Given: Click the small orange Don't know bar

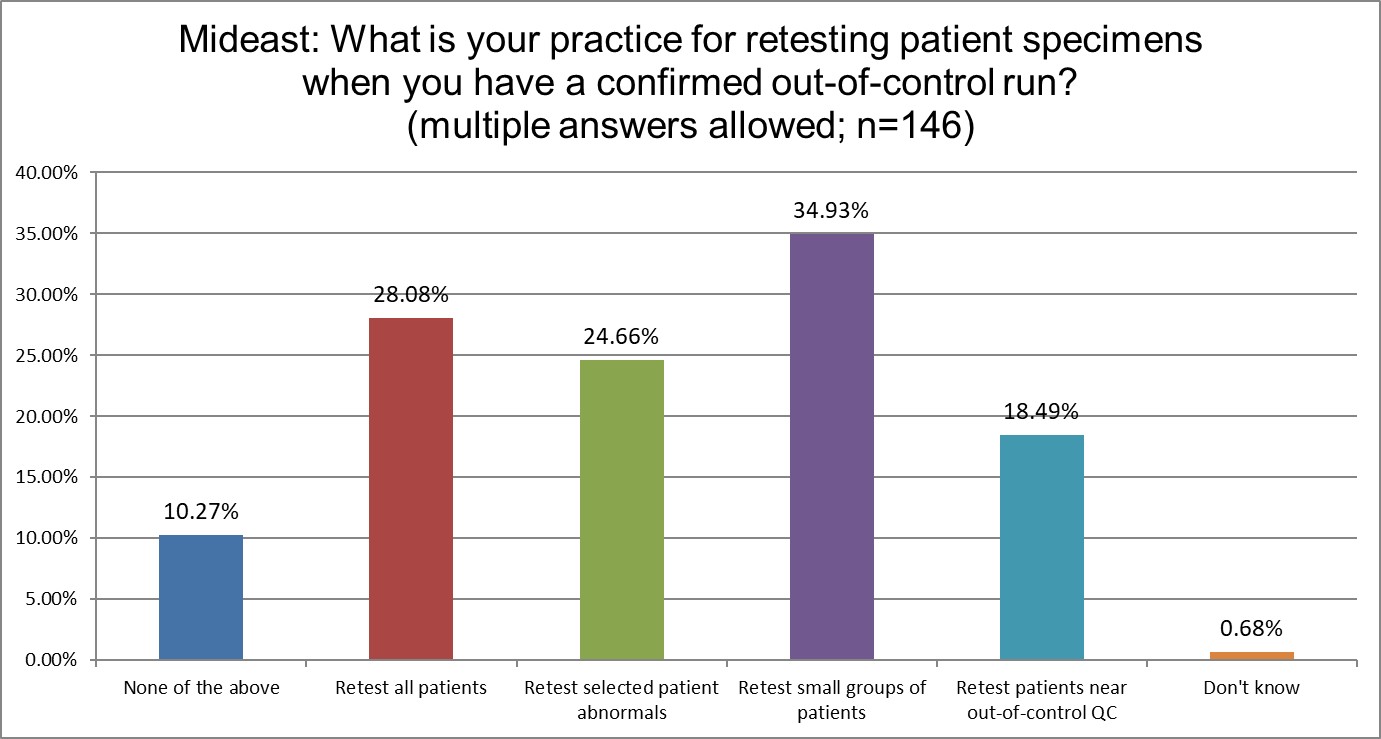Looking at the screenshot, I should click(1252, 656).
